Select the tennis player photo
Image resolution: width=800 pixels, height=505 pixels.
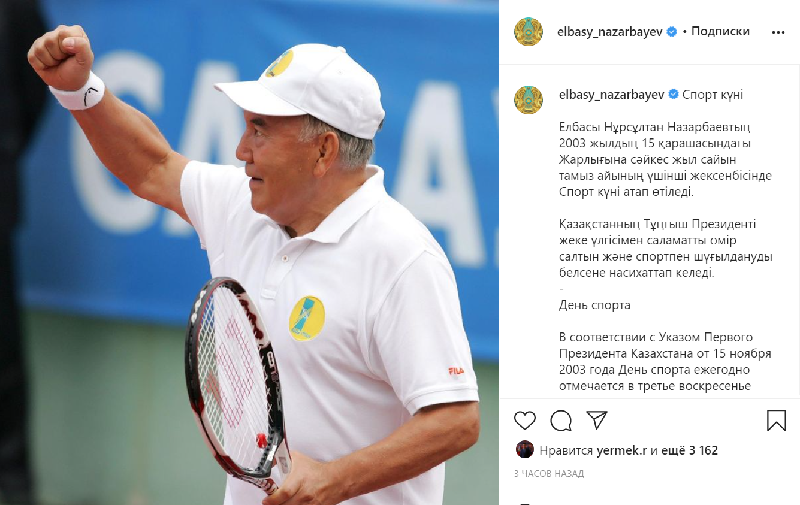[x=249, y=252]
